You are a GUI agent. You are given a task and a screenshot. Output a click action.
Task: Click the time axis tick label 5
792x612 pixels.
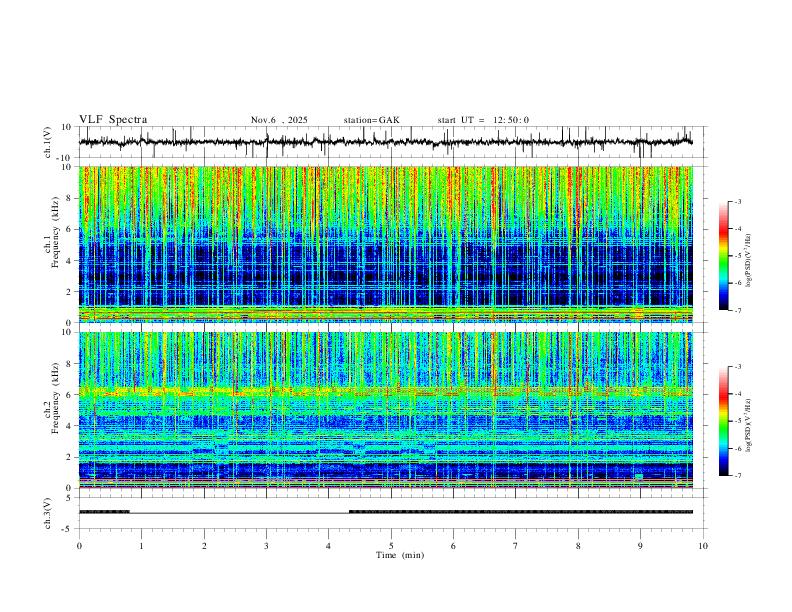(391, 546)
